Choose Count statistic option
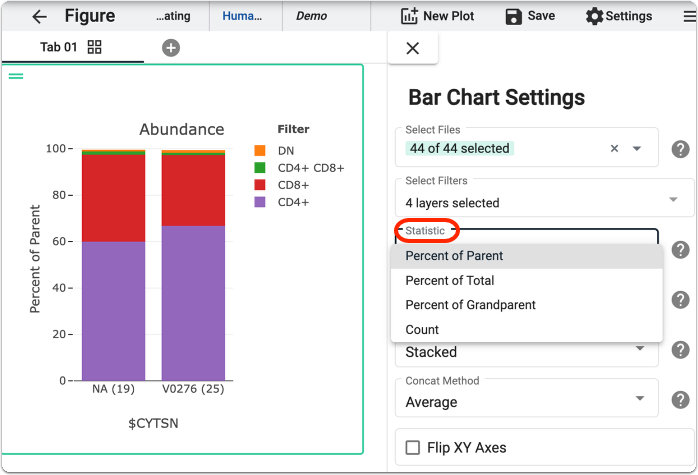The width and height of the screenshot is (698, 475). coord(527,329)
